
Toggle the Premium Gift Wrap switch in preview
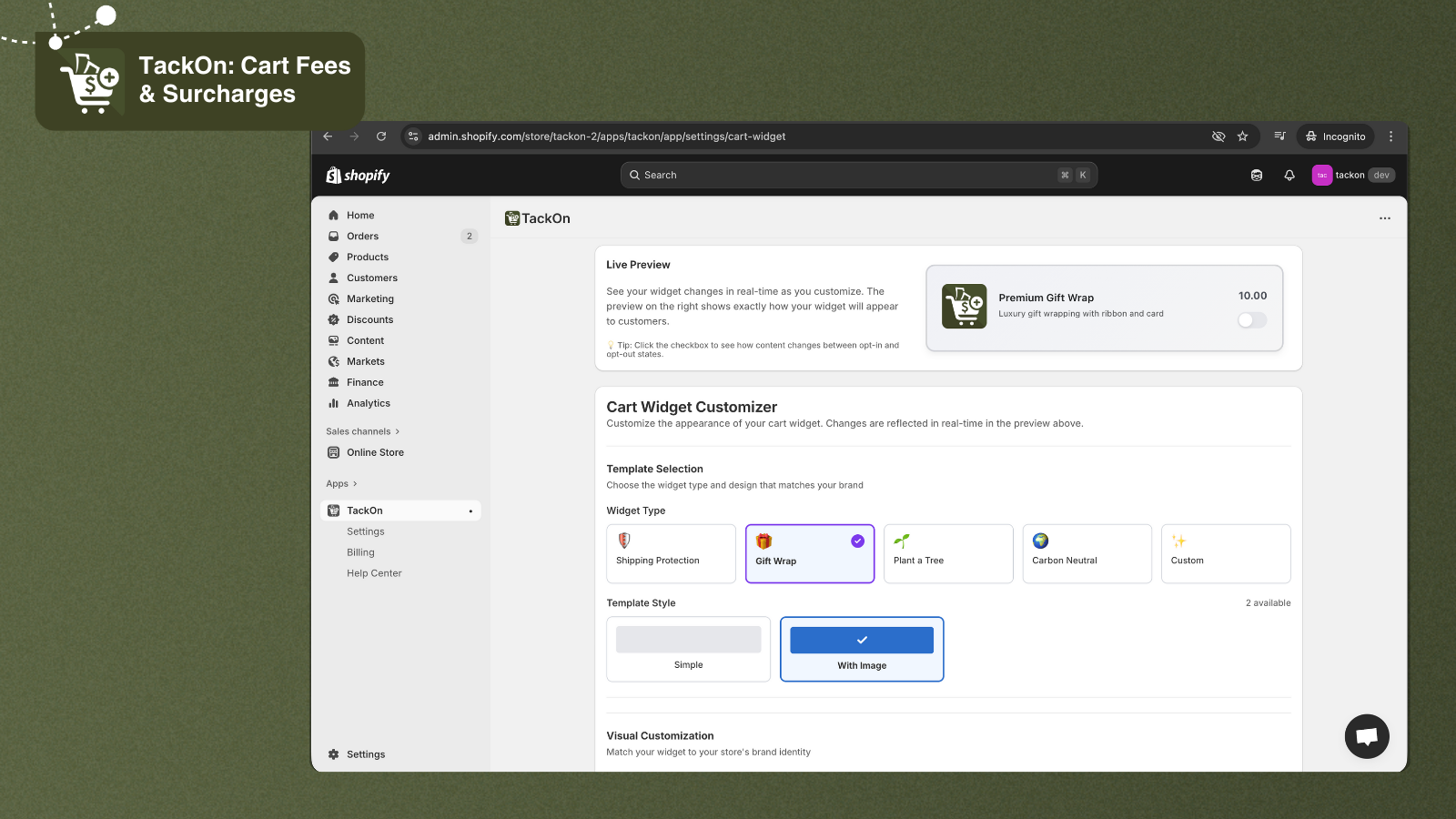click(x=1252, y=320)
